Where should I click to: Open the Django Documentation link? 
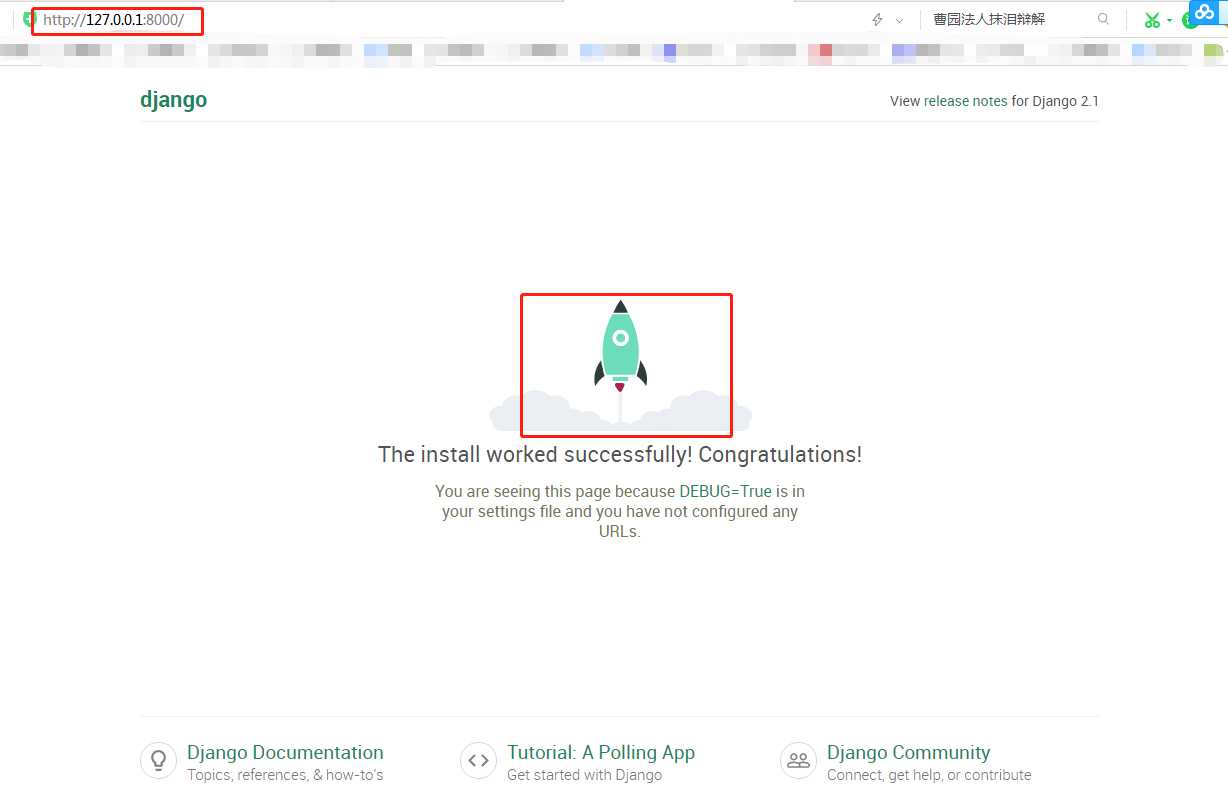coord(285,752)
